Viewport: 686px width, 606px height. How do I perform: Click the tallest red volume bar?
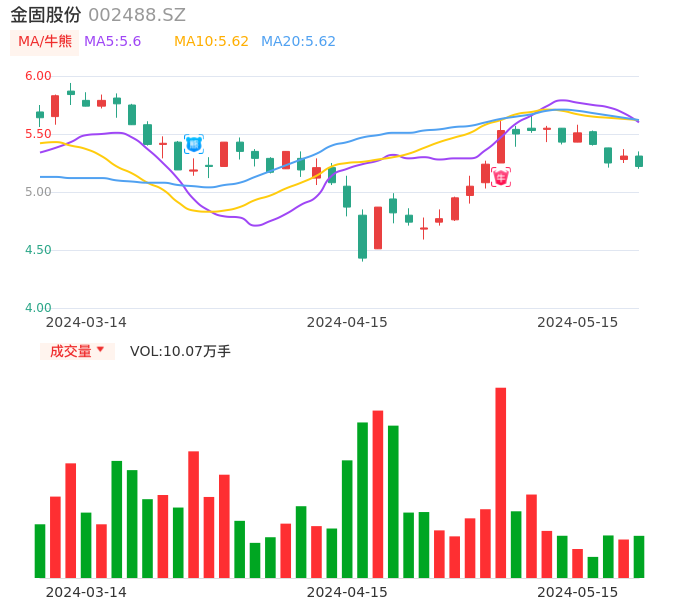501,482
